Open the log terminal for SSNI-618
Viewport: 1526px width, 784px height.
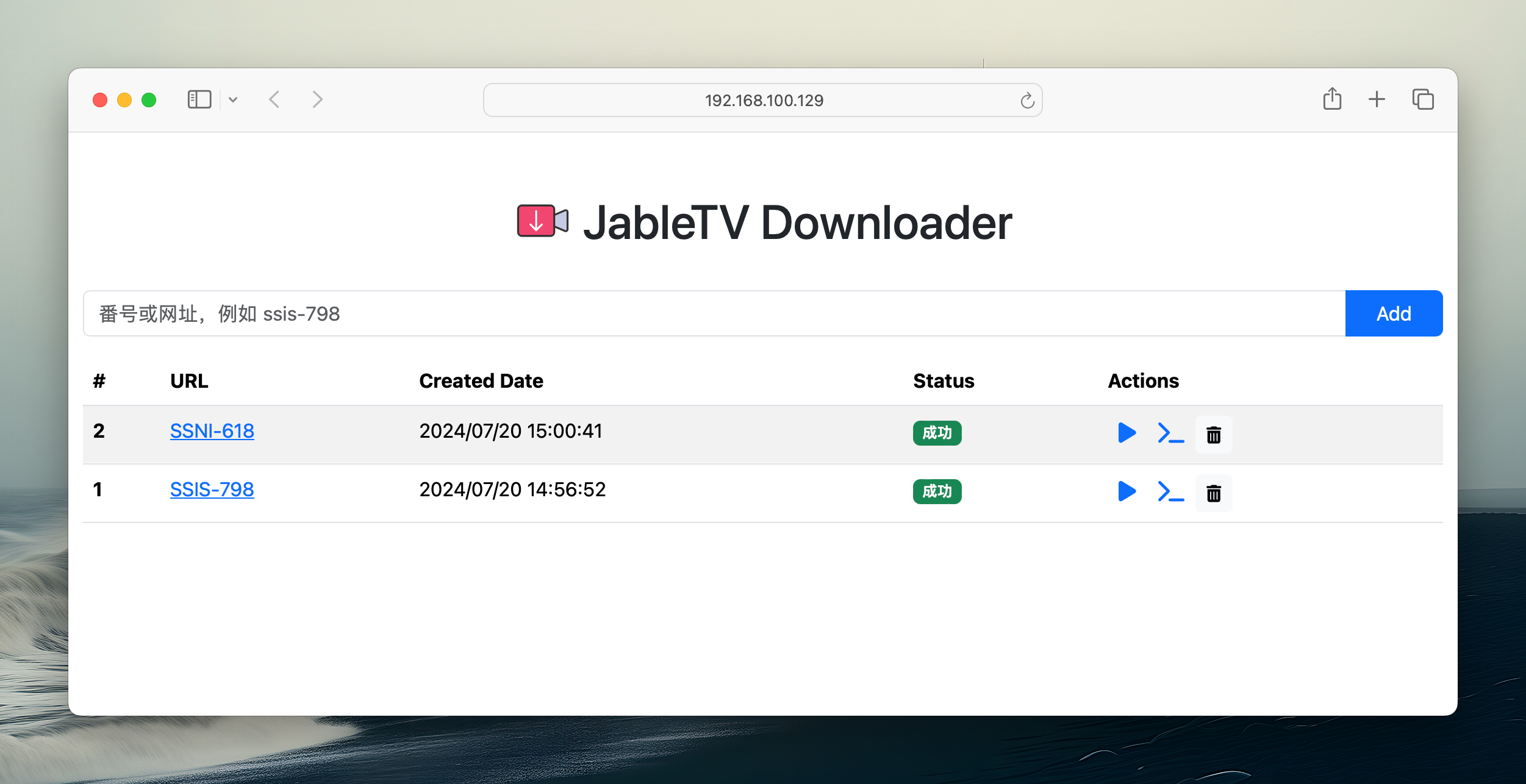tap(1170, 434)
